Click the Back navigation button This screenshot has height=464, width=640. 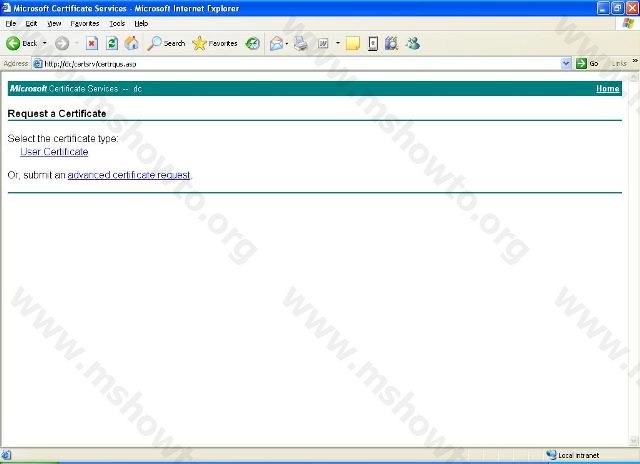click(22, 43)
